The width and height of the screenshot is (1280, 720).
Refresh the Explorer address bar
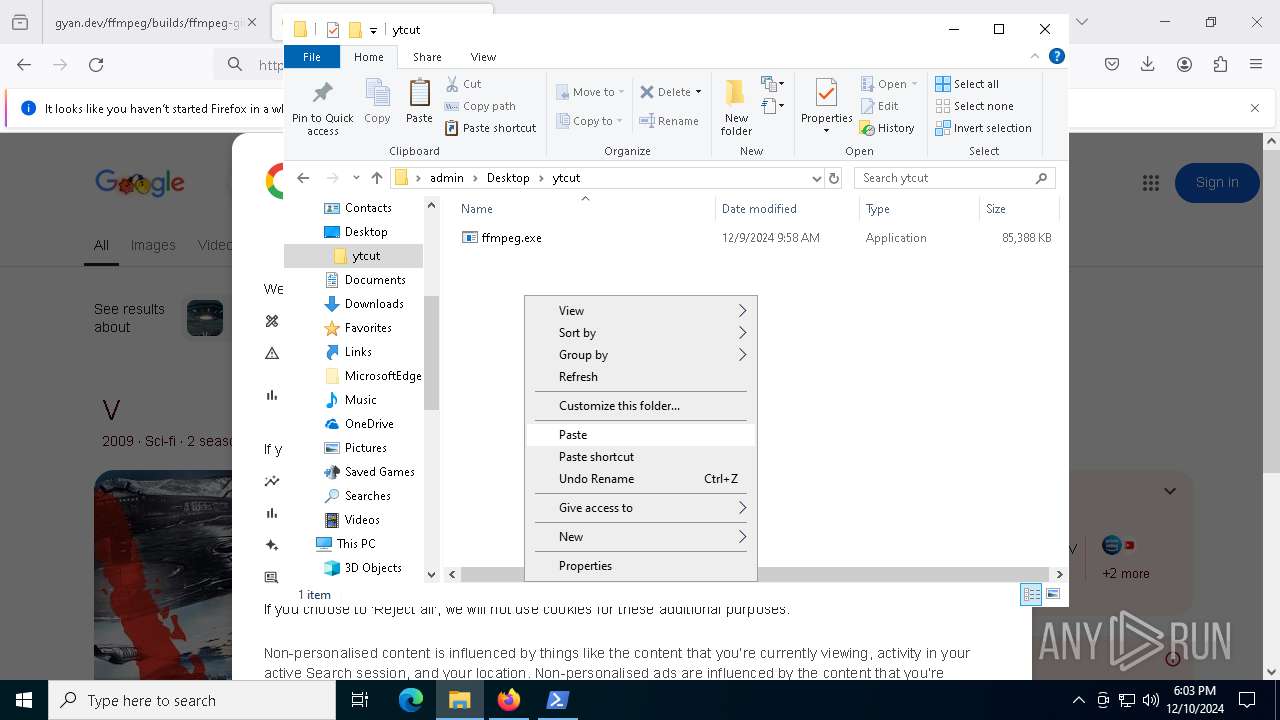(834, 178)
